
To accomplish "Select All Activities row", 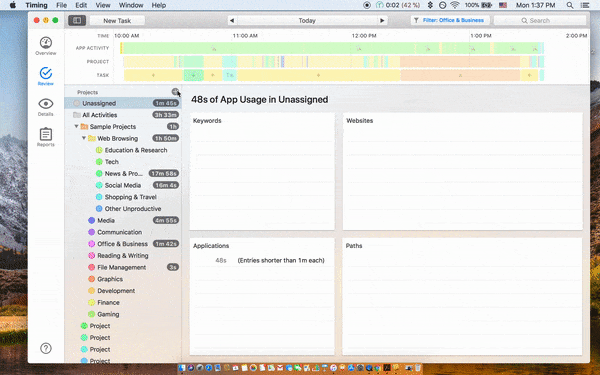I will click(123, 115).
